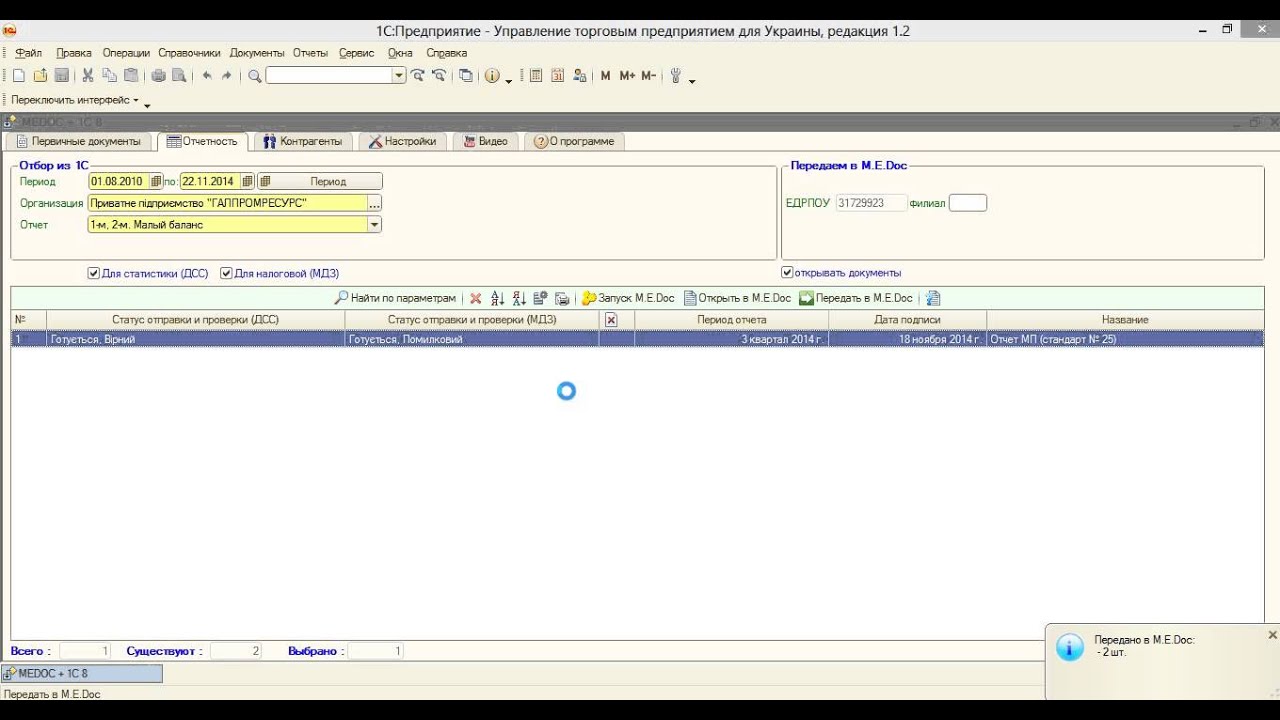The image size is (1280, 720).
Task: Open start date calendar picker
Action: [156, 181]
